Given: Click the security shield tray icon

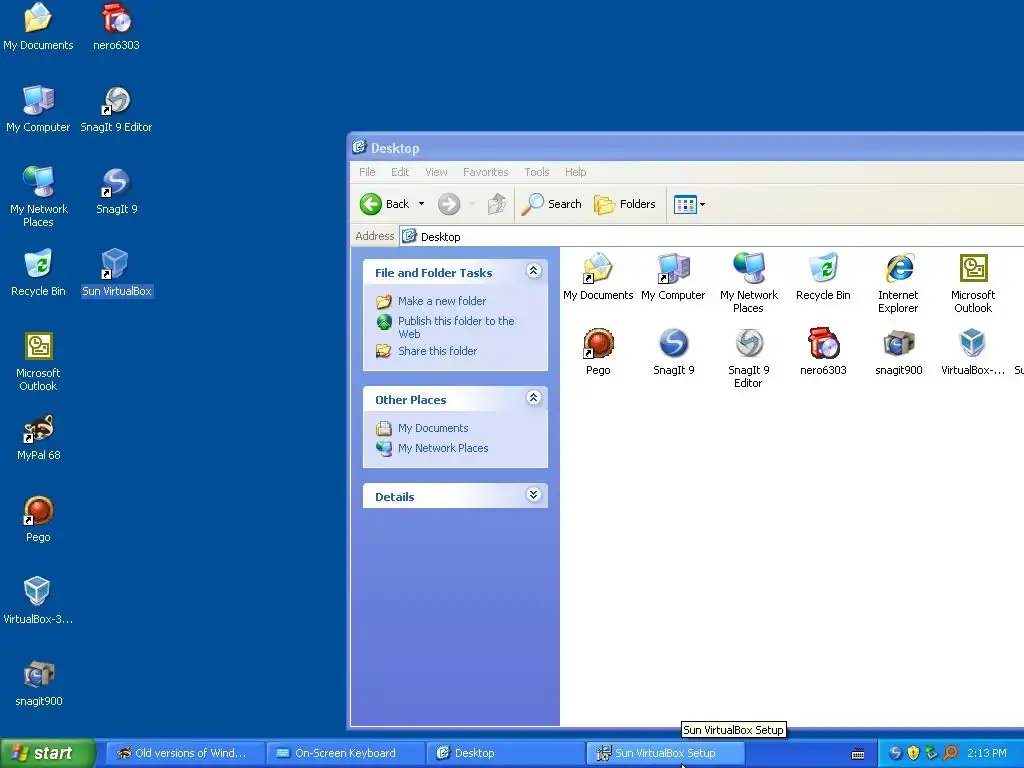Looking at the screenshot, I should (914, 754).
